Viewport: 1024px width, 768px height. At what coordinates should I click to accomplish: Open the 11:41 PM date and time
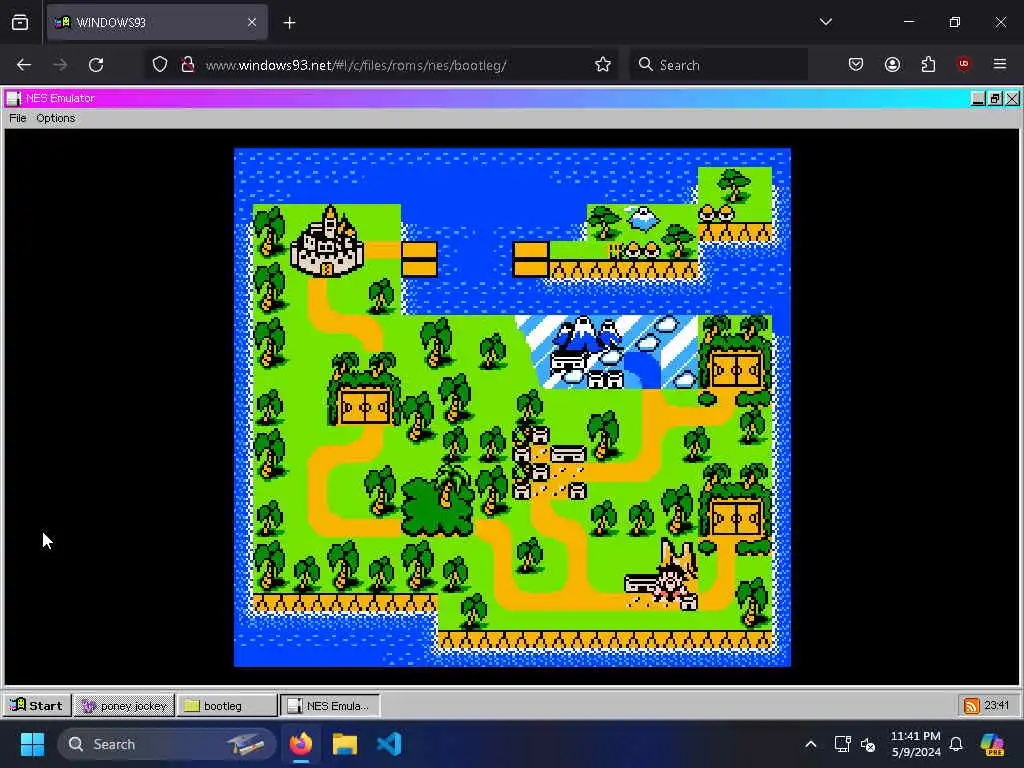pos(916,744)
